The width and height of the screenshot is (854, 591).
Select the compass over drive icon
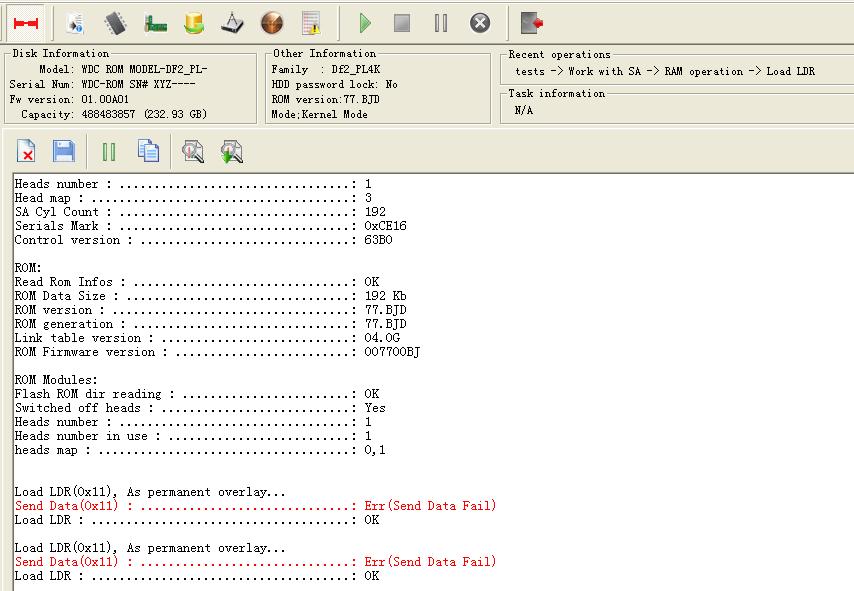tap(233, 23)
